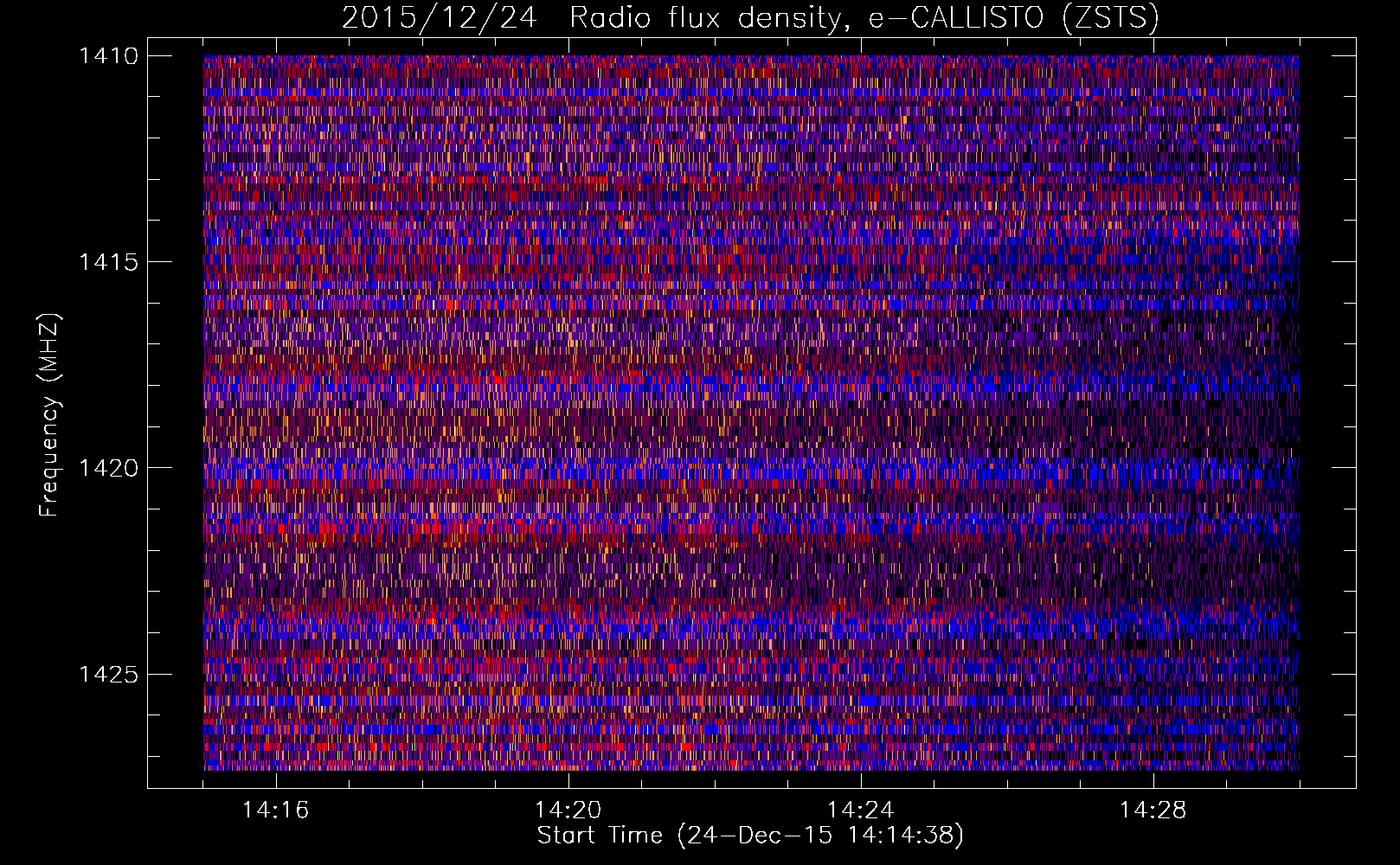Click the 'Start Time (24-Dec-15 14:14:38)' label
Screen dimensions: 1400x865
(x=750, y=836)
